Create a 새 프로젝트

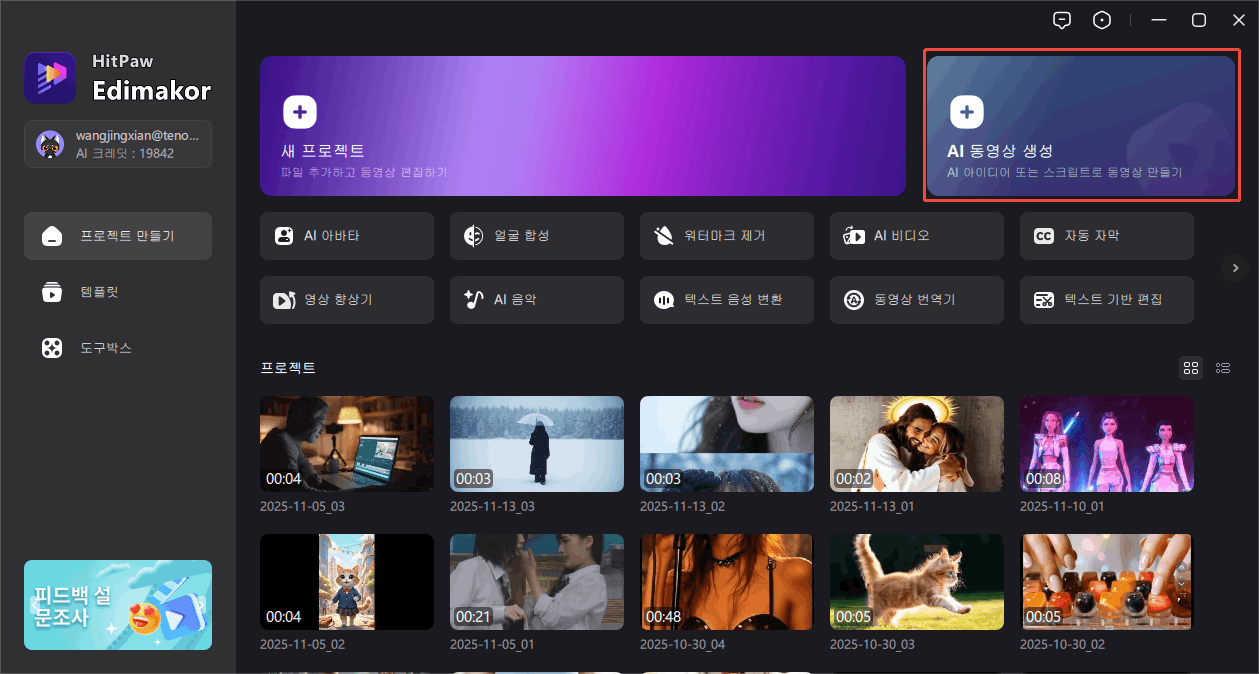point(582,126)
